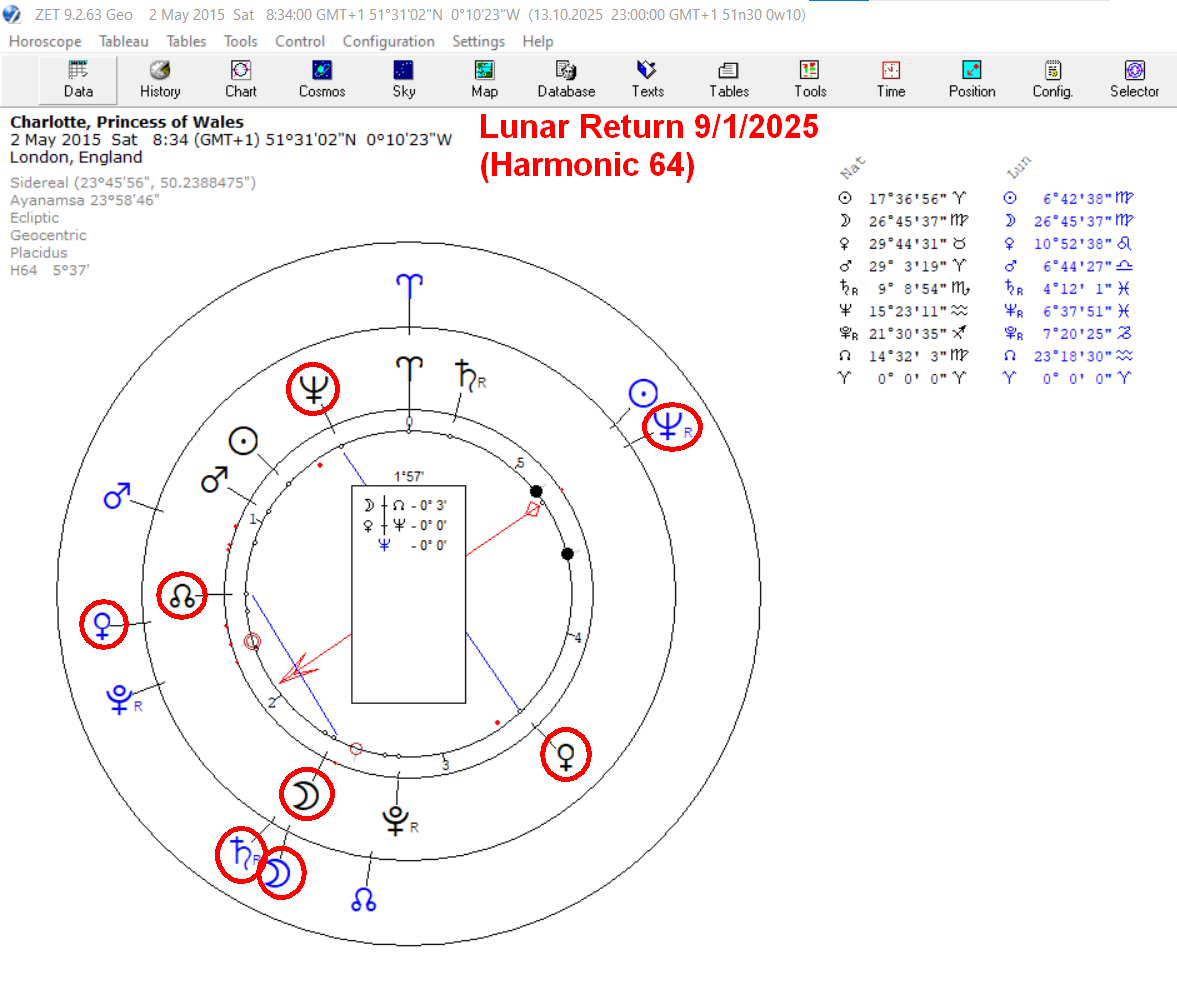Open the Tables toolbar icon
This screenshot has width=1177, height=1001.
728,80
